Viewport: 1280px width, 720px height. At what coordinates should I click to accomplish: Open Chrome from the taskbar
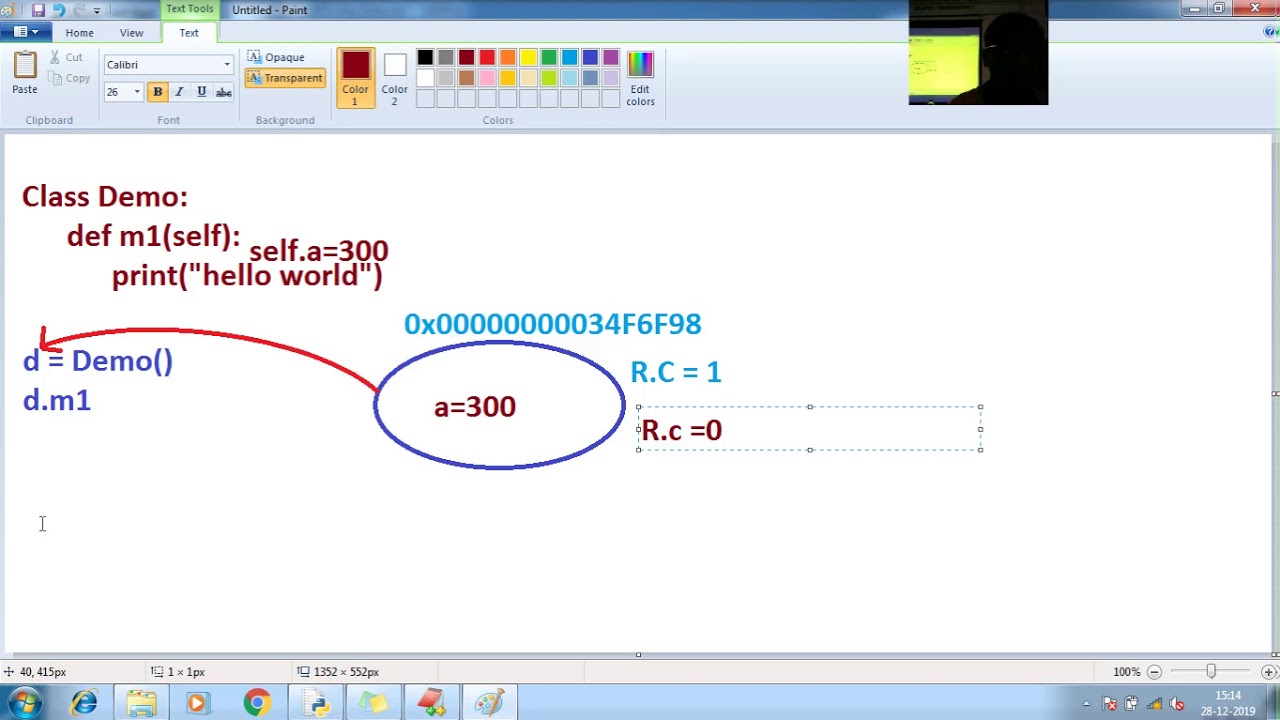(257, 703)
